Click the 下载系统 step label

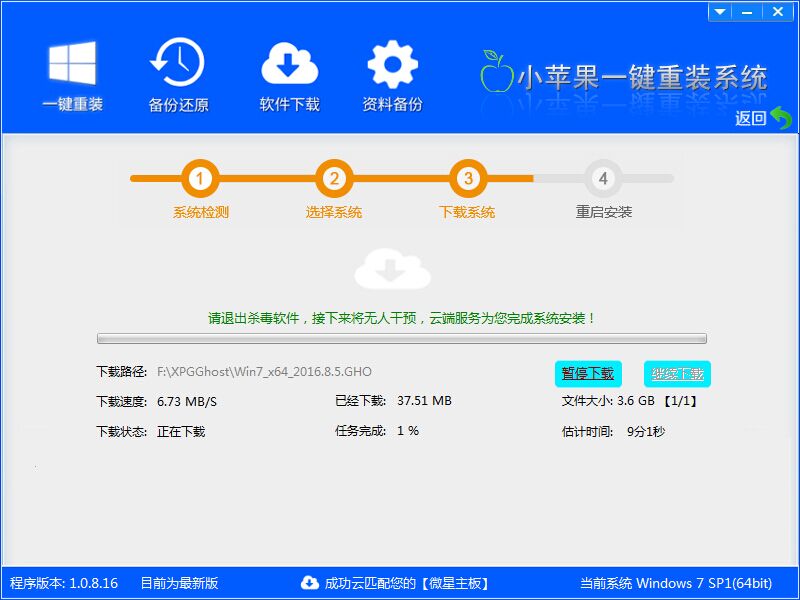tap(467, 212)
